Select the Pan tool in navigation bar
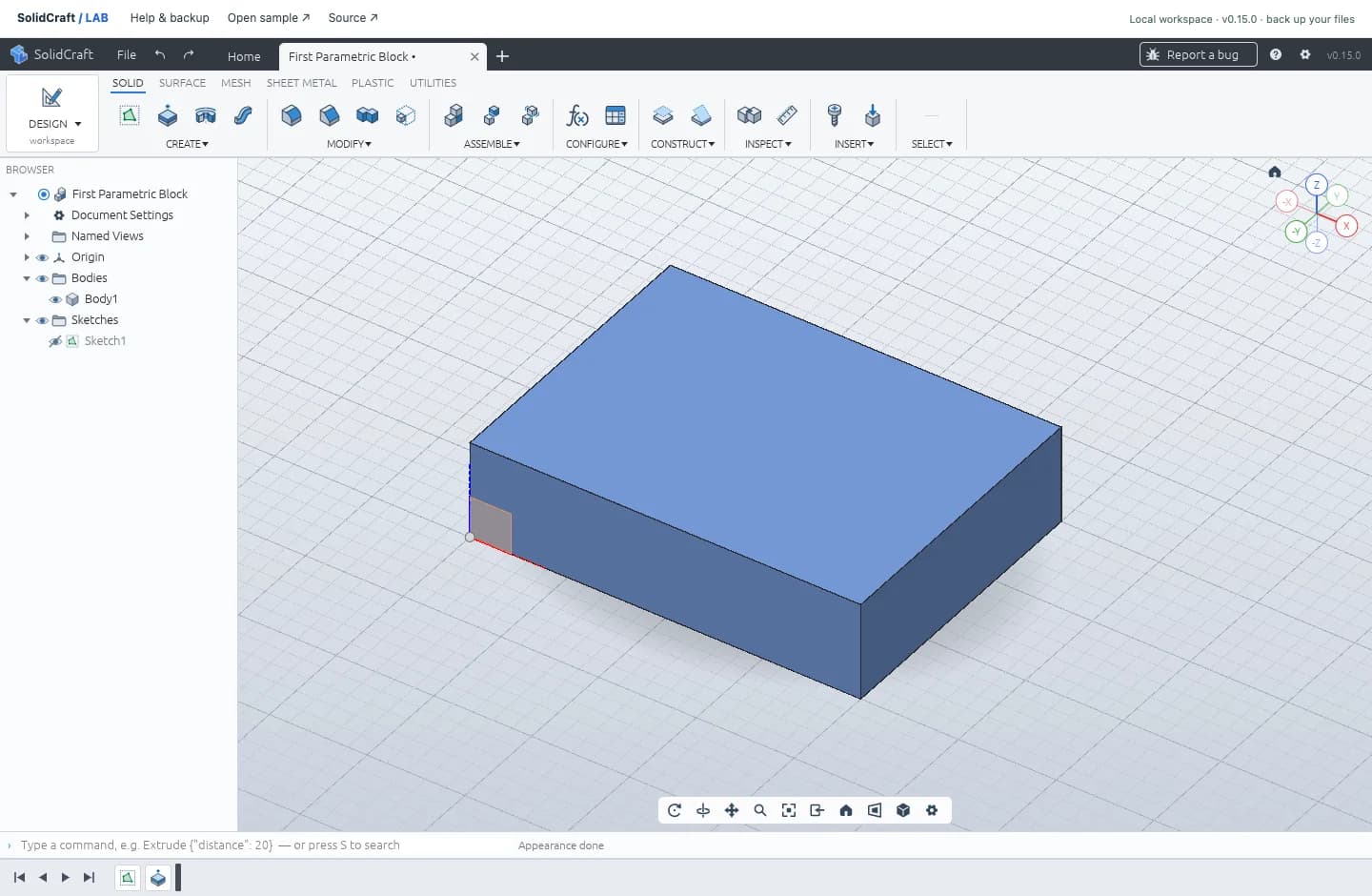This screenshot has width=1372, height=896. (732, 810)
